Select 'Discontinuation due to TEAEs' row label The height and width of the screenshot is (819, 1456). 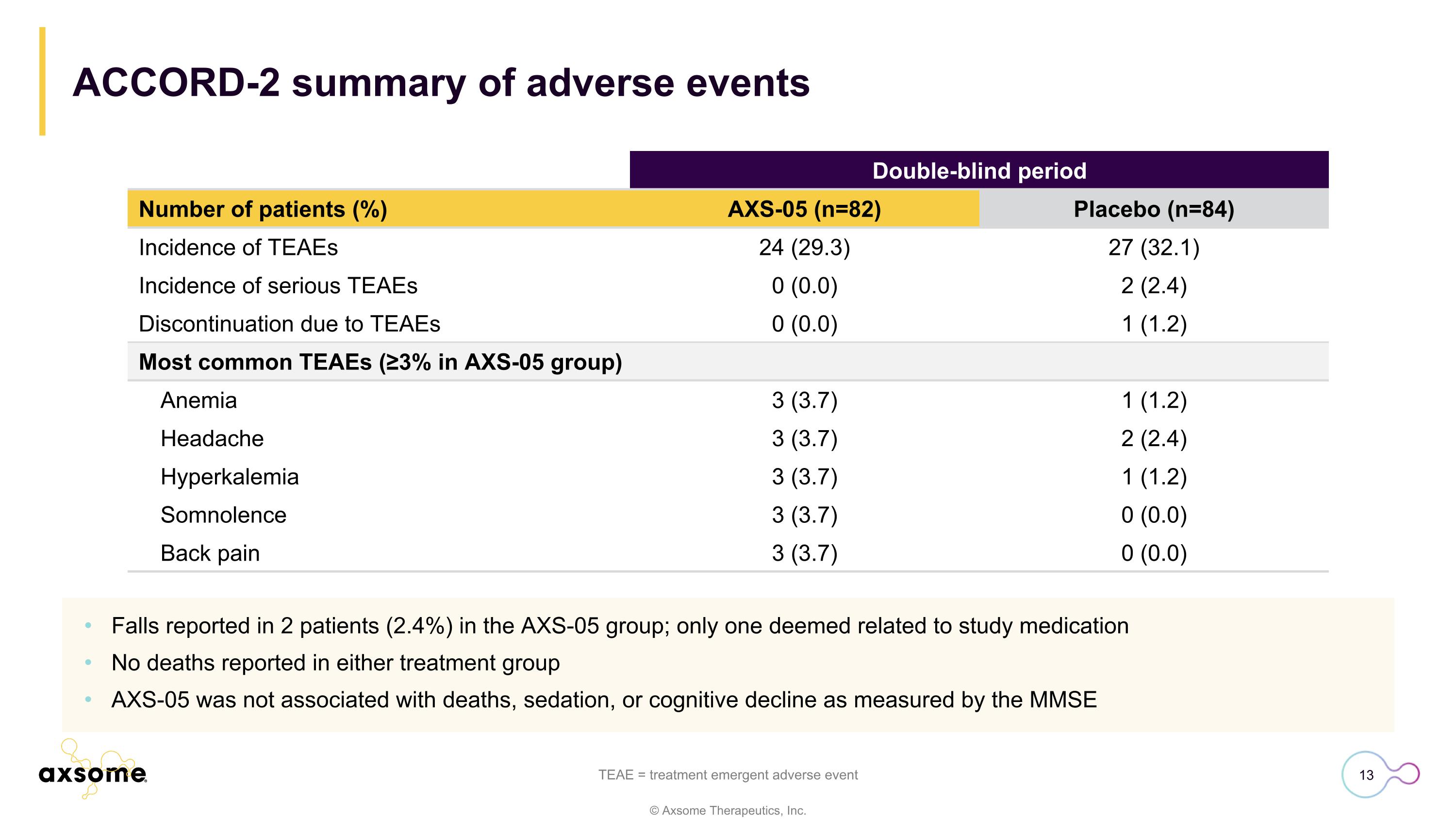click(x=289, y=324)
